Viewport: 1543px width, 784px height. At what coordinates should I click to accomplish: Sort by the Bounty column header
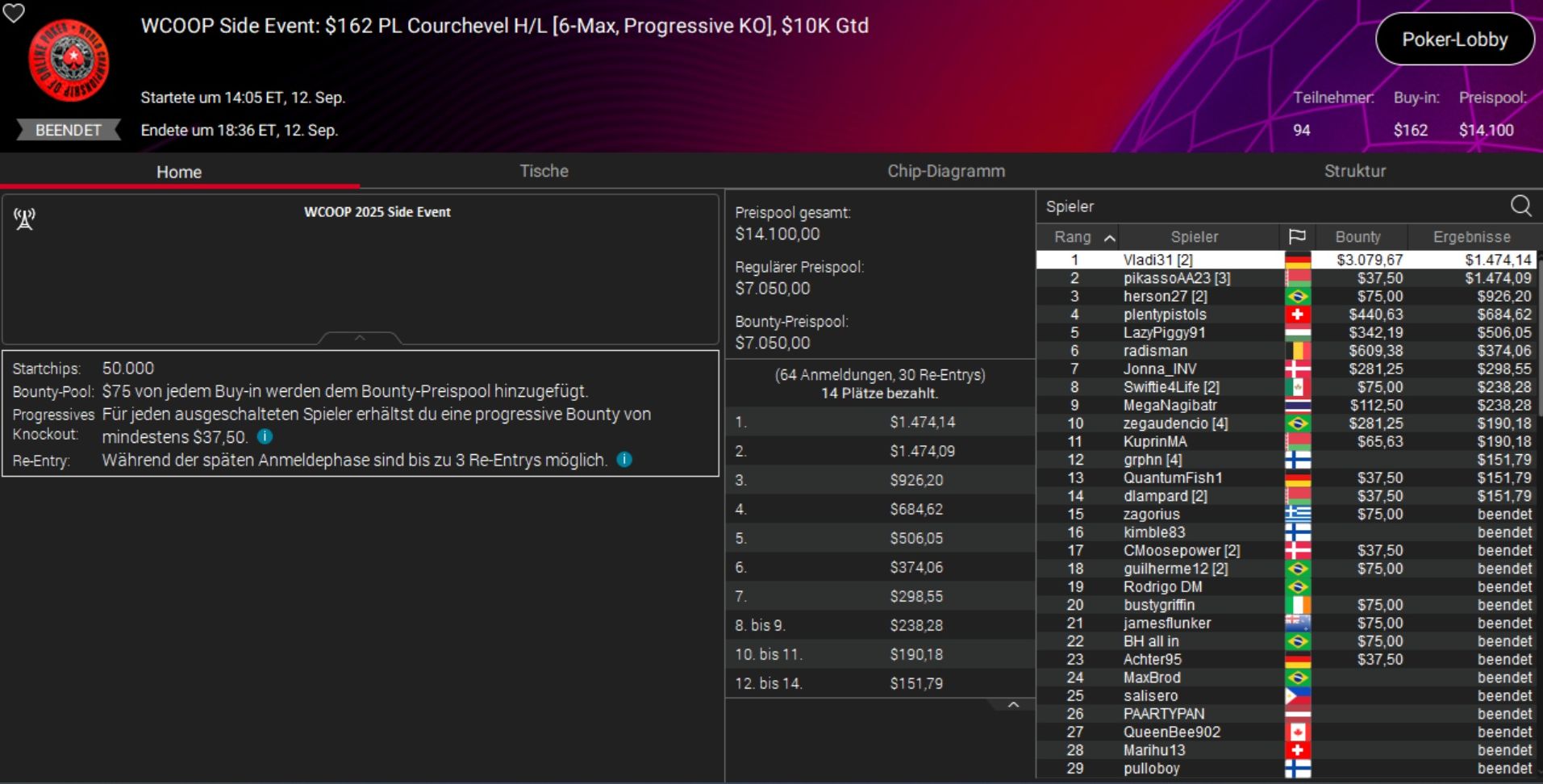[1357, 237]
